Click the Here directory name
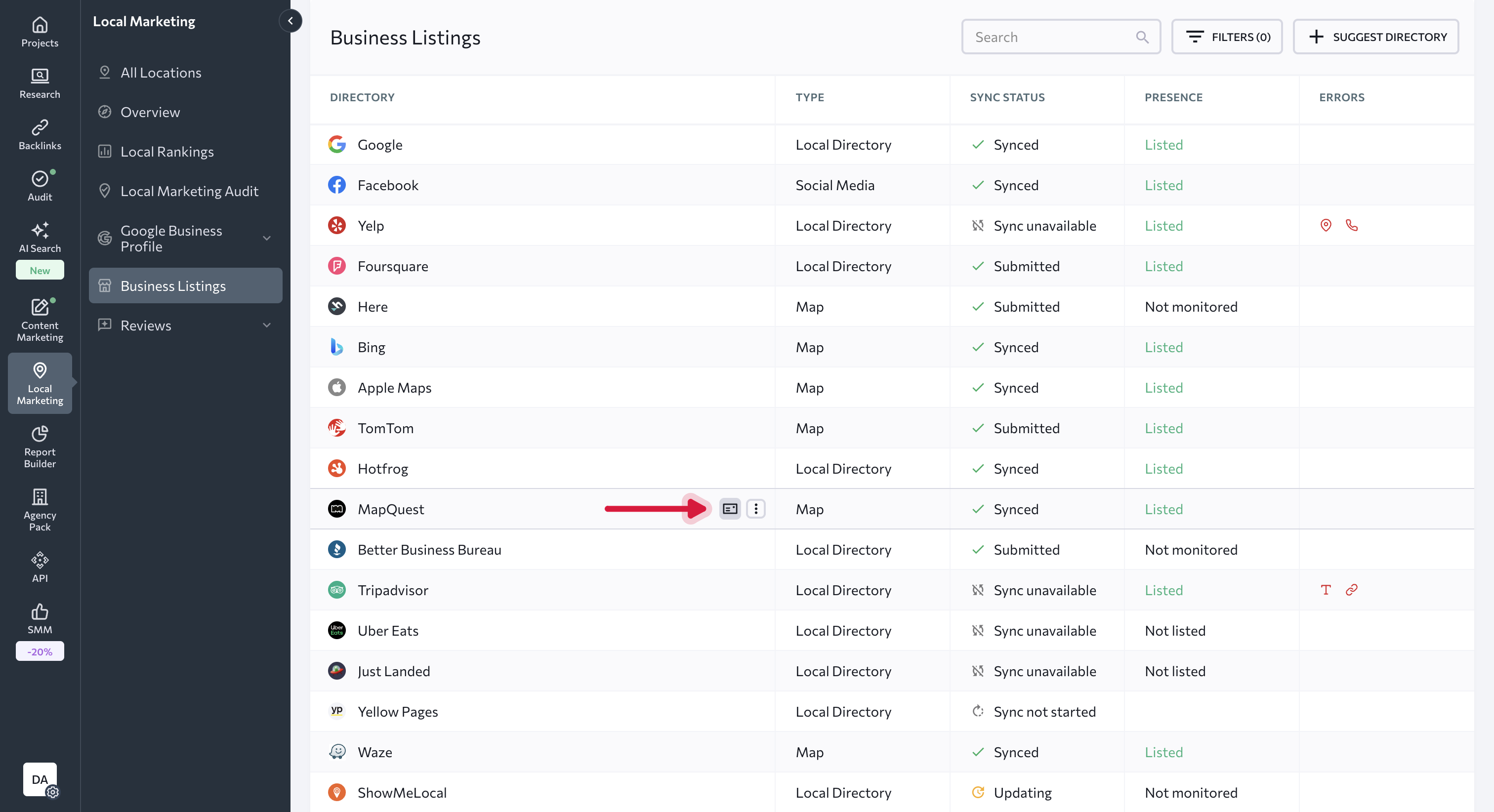Image resolution: width=1494 pixels, height=812 pixels. pos(373,306)
